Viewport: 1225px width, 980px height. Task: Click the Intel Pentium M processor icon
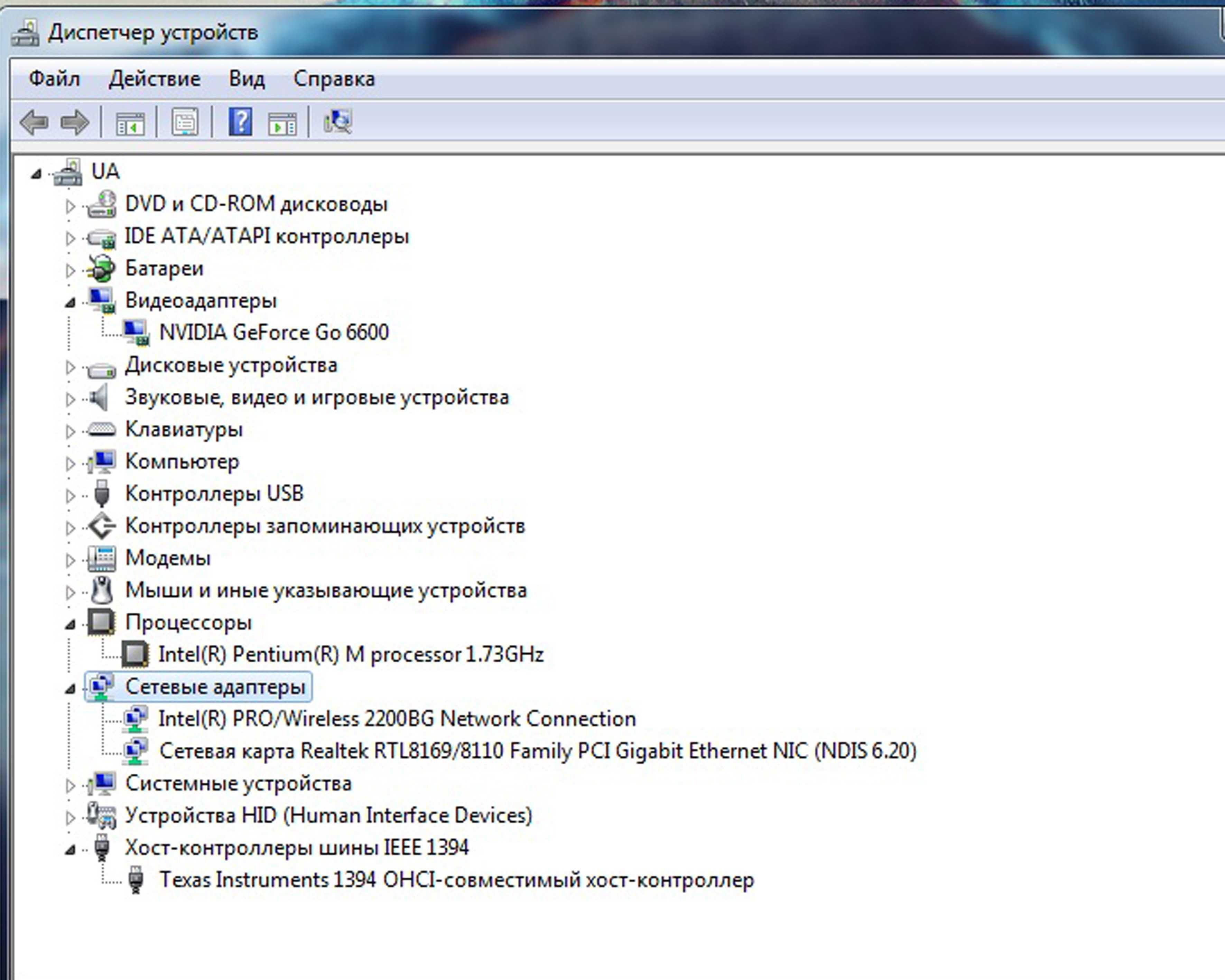coord(135,654)
